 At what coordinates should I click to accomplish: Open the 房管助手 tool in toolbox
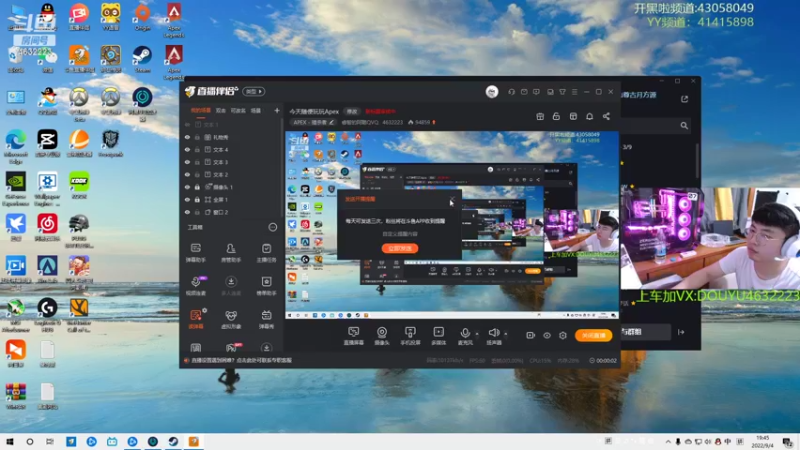click(x=231, y=253)
